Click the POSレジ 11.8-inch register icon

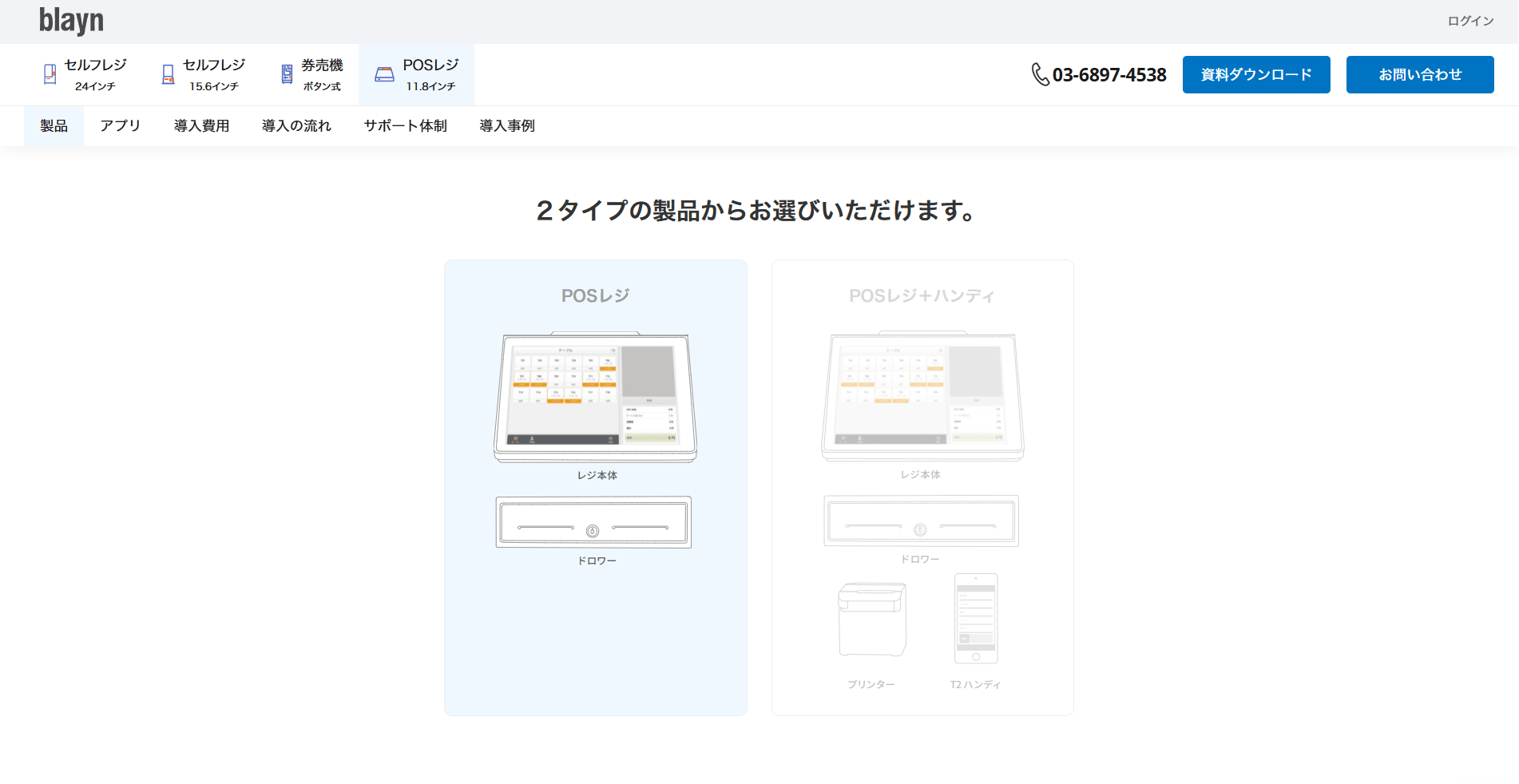point(384,74)
